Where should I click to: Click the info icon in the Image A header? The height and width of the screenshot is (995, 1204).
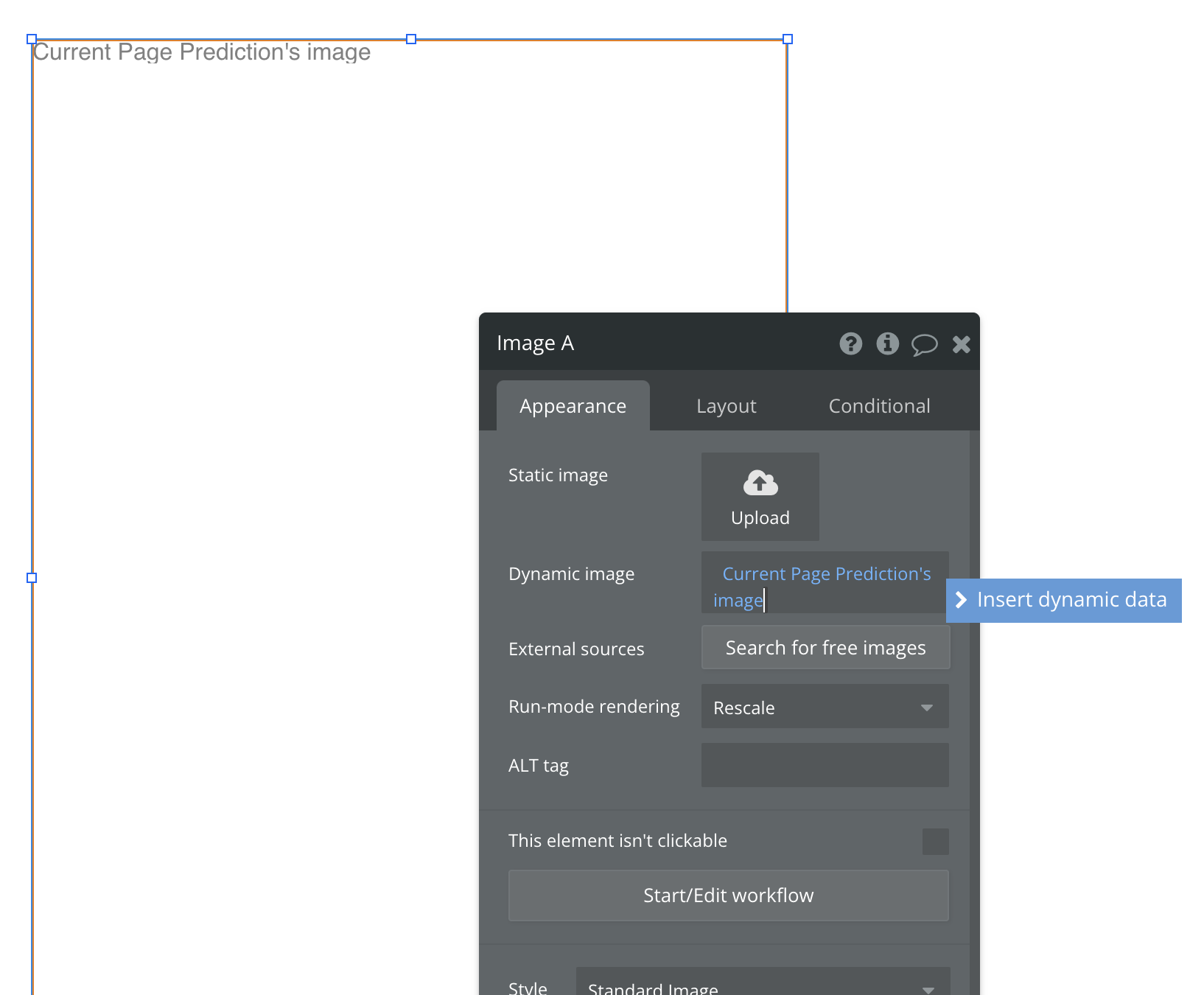[887, 343]
